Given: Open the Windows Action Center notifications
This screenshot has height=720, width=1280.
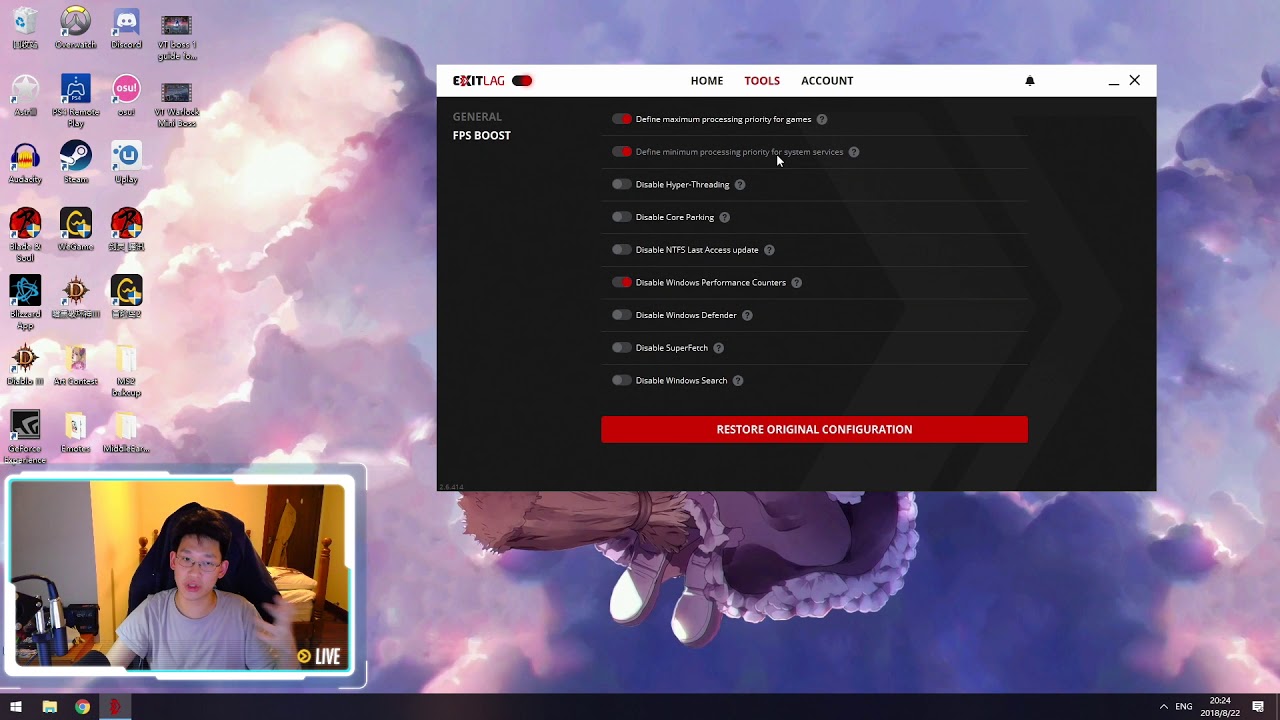Looking at the screenshot, I should pos(1258,707).
